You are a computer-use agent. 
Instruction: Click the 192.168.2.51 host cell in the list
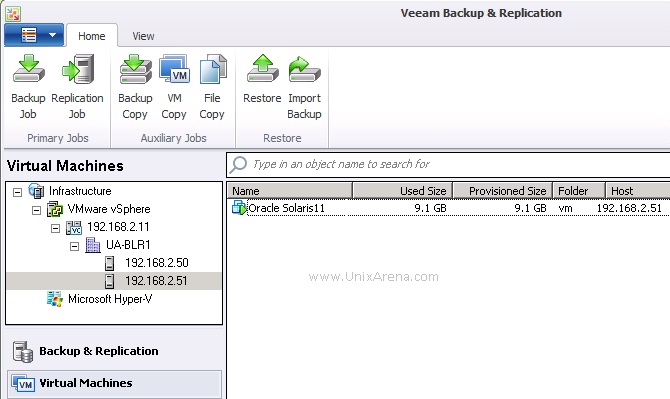629,208
